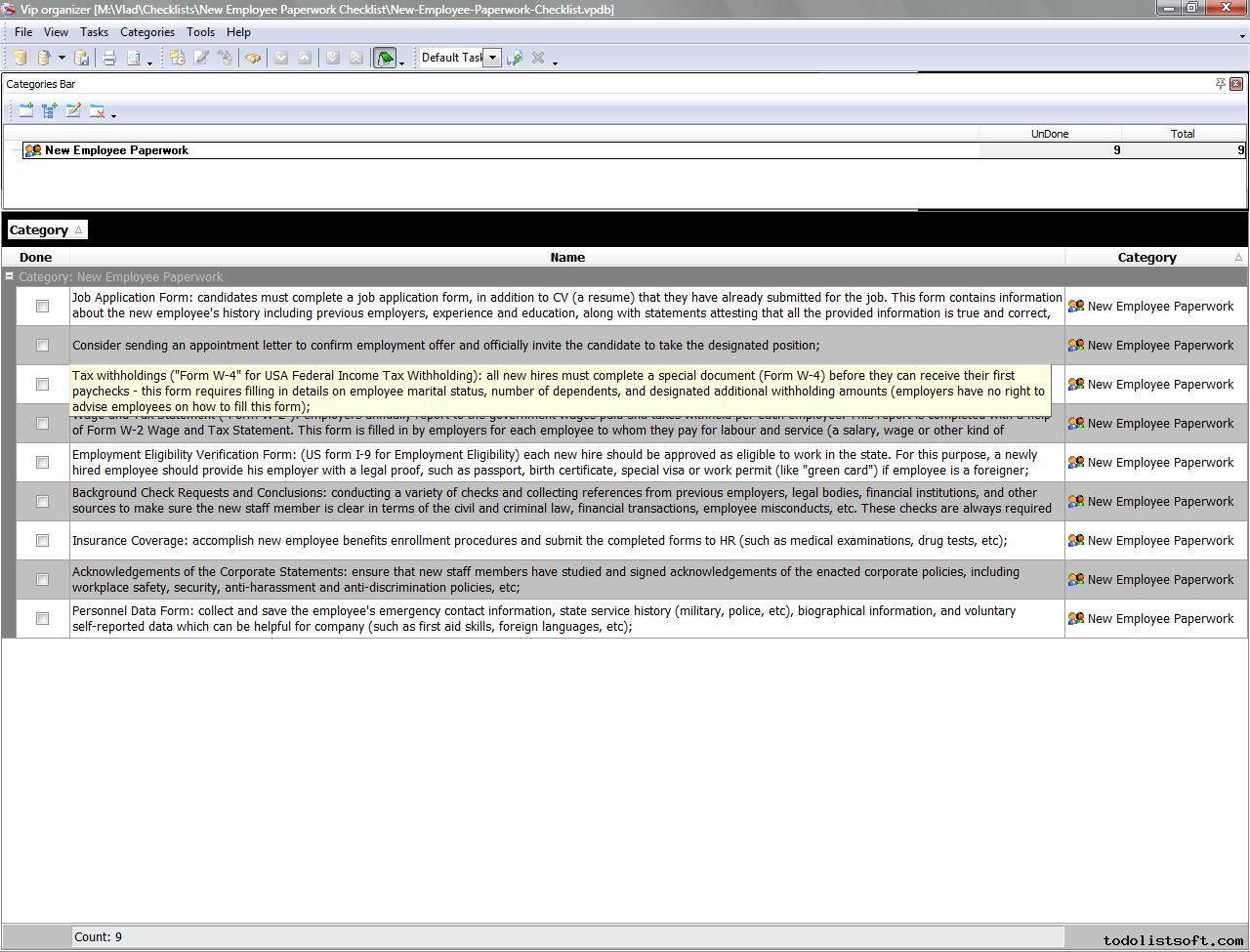This screenshot has height=952, width=1250.
Task: Open the Categories menu
Action: pos(146,32)
